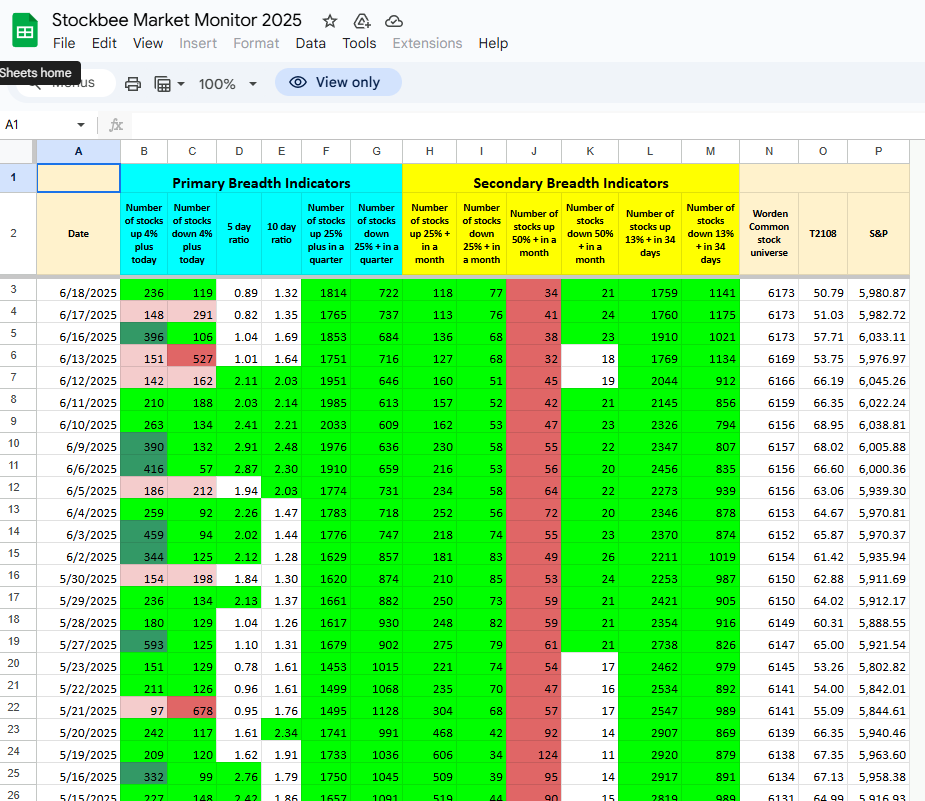Click the Name box showing A1
925x801 pixels.
[39, 125]
